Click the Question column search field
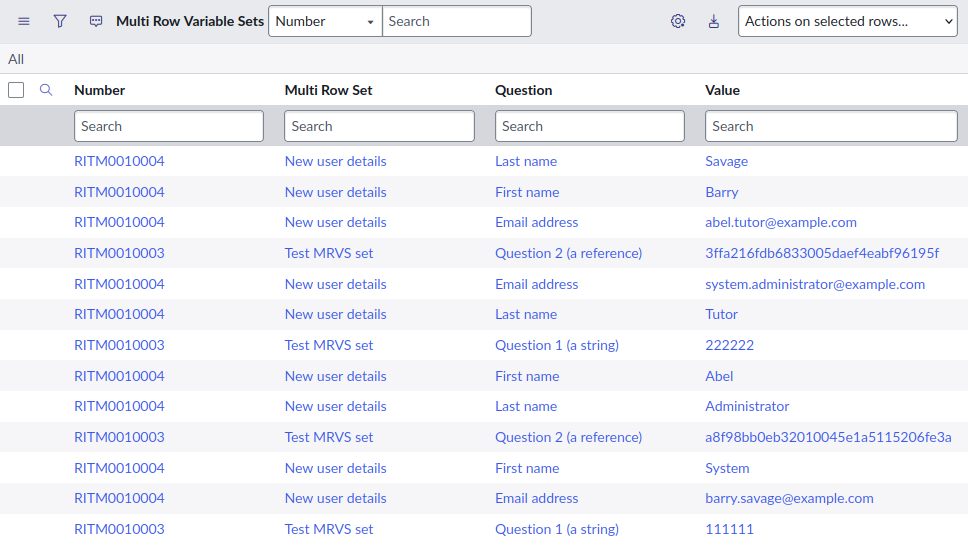This screenshot has height=545, width=968. 590,126
